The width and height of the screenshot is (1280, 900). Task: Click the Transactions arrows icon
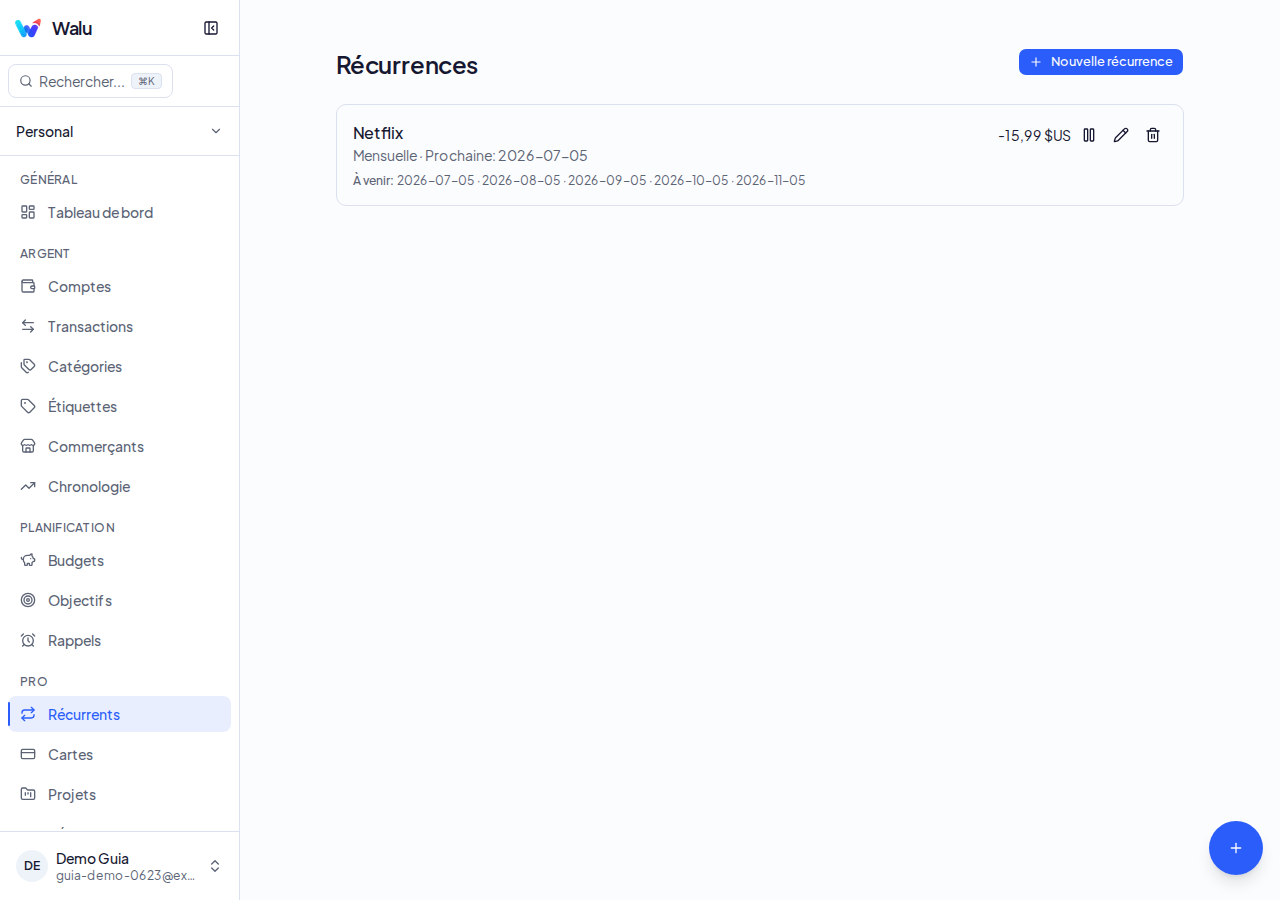28,326
